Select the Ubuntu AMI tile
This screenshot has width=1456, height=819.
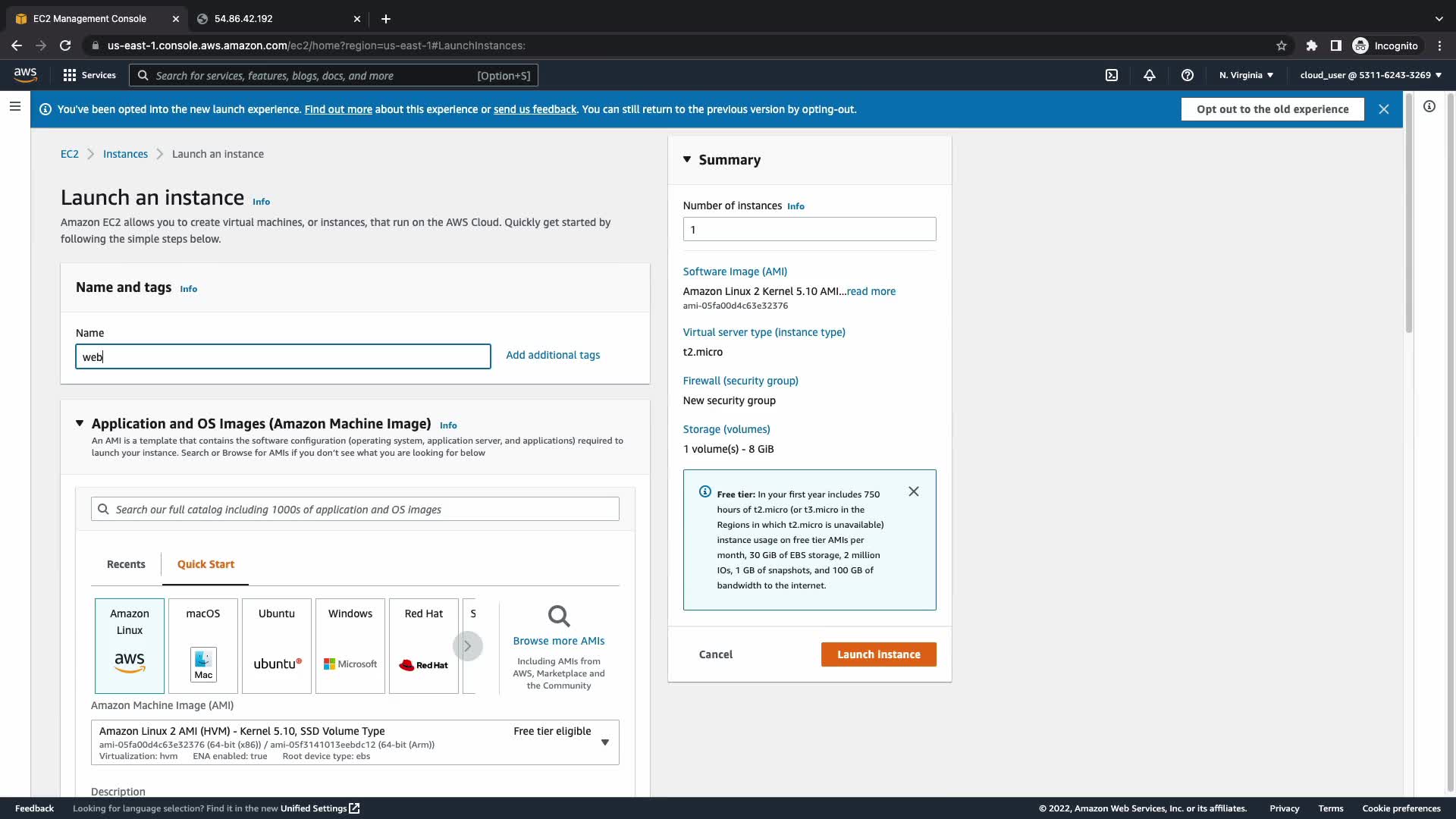[277, 645]
